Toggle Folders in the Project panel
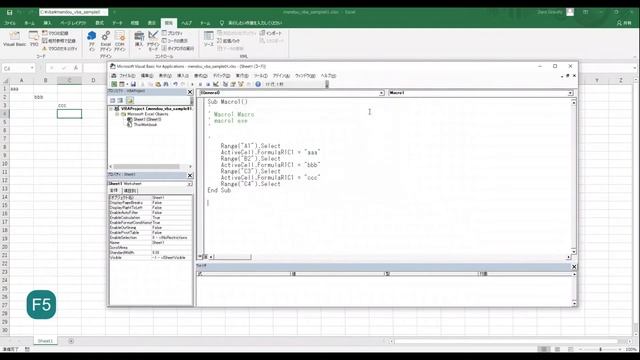Image resolution: width=640 pixels, height=360 pixels. 130,100
